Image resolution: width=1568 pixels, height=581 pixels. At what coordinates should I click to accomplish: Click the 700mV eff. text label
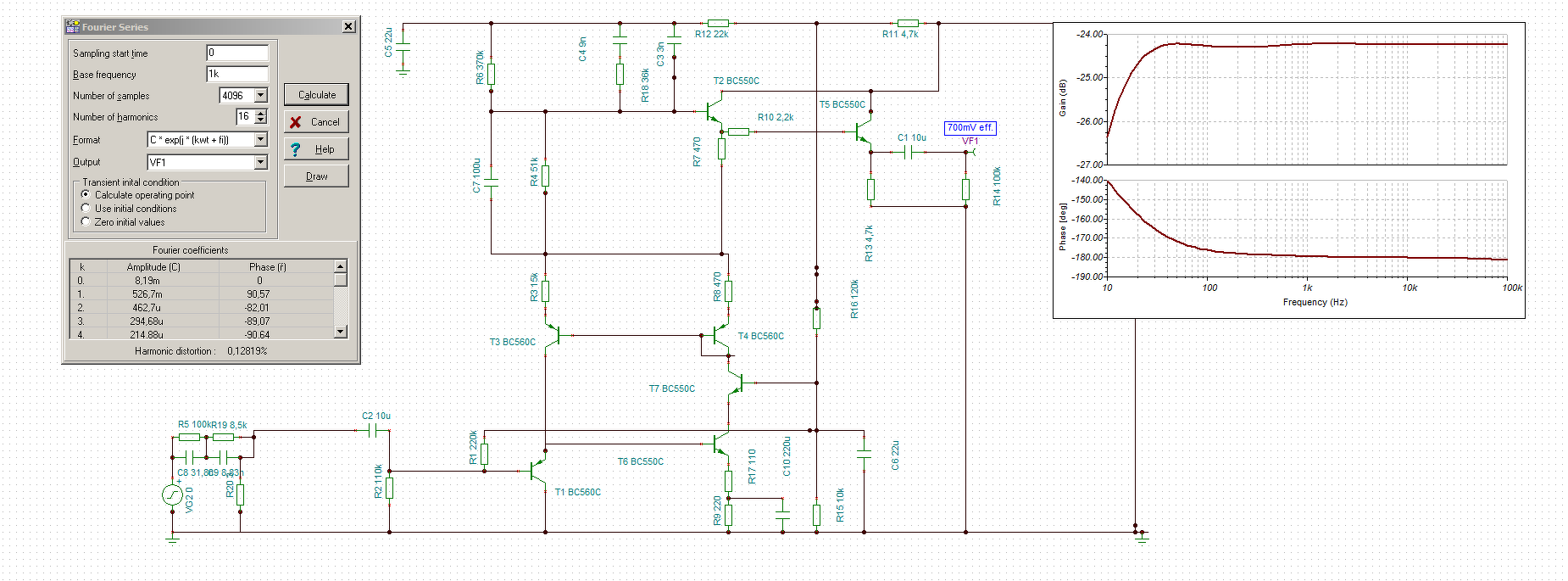(970, 128)
